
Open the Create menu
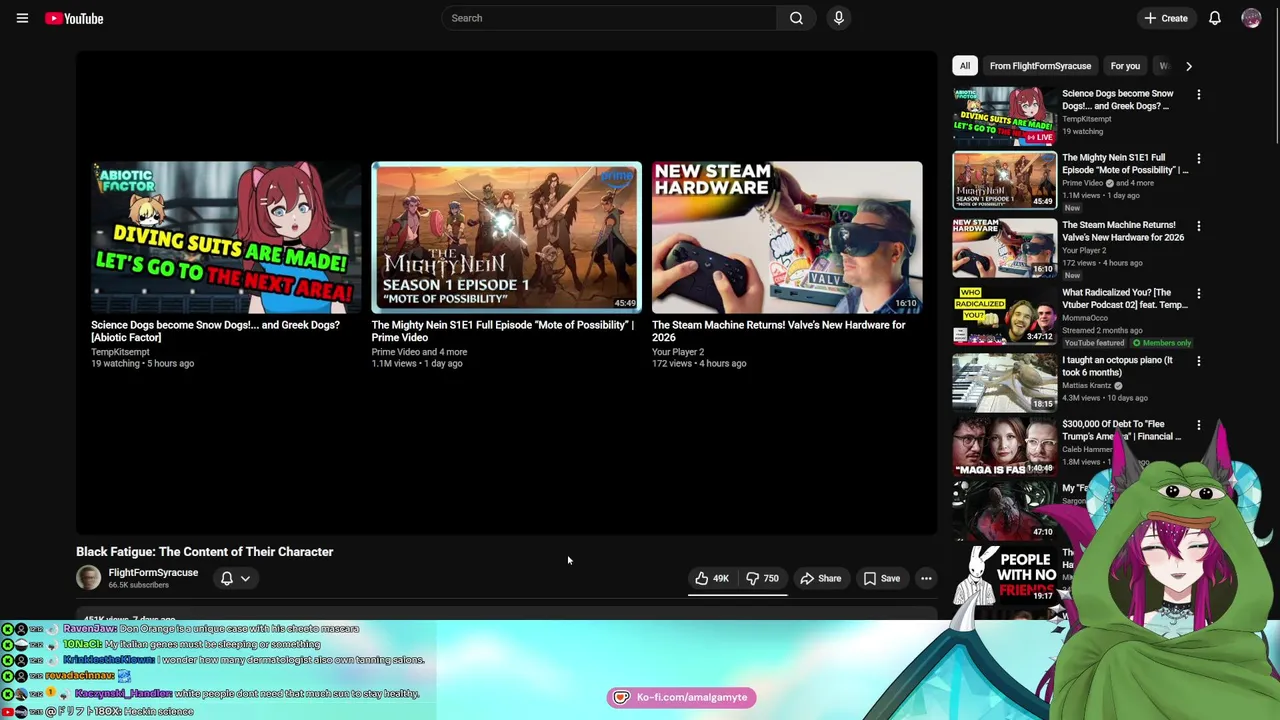1166,18
